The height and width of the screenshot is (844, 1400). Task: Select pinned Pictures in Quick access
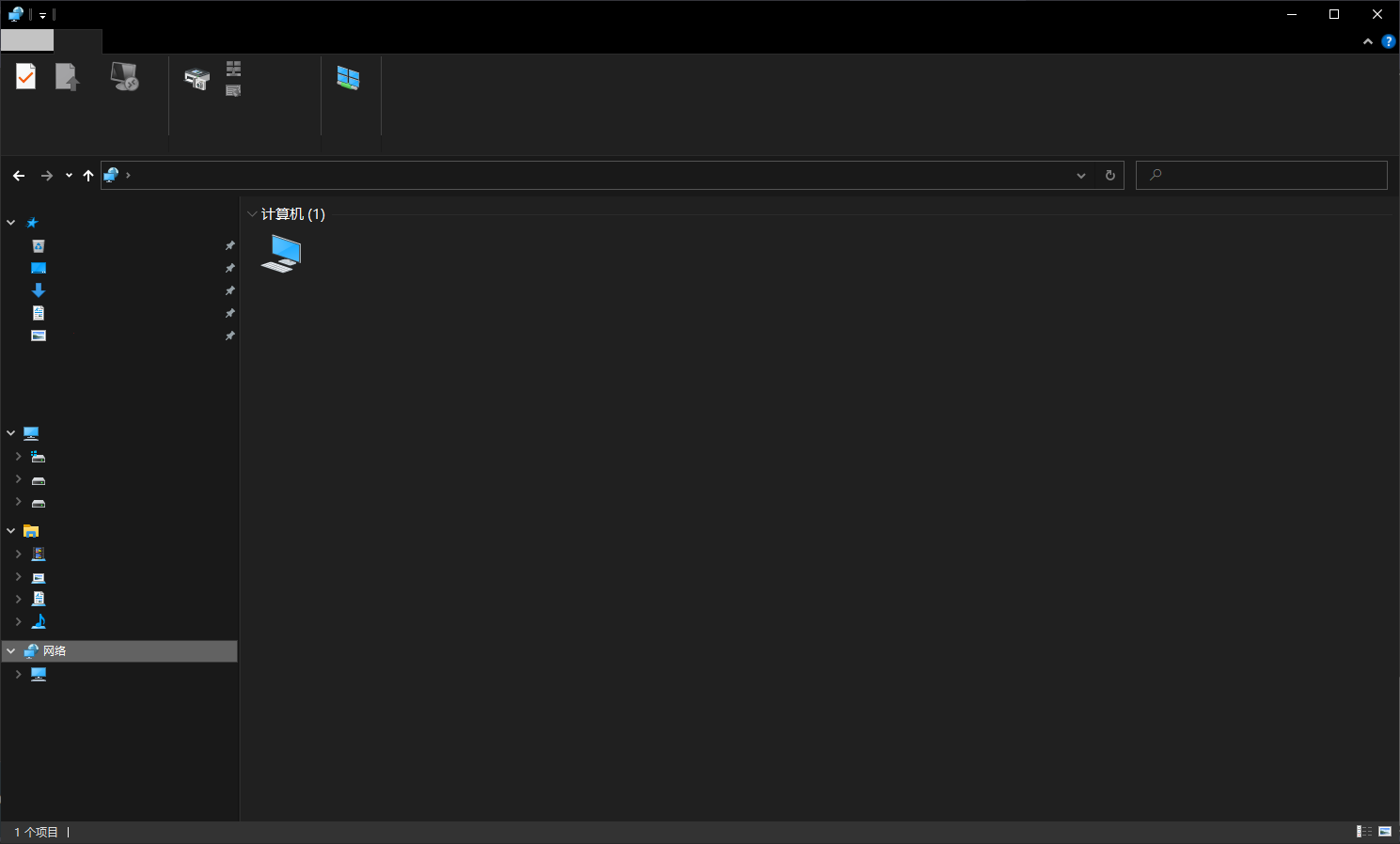(39, 336)
